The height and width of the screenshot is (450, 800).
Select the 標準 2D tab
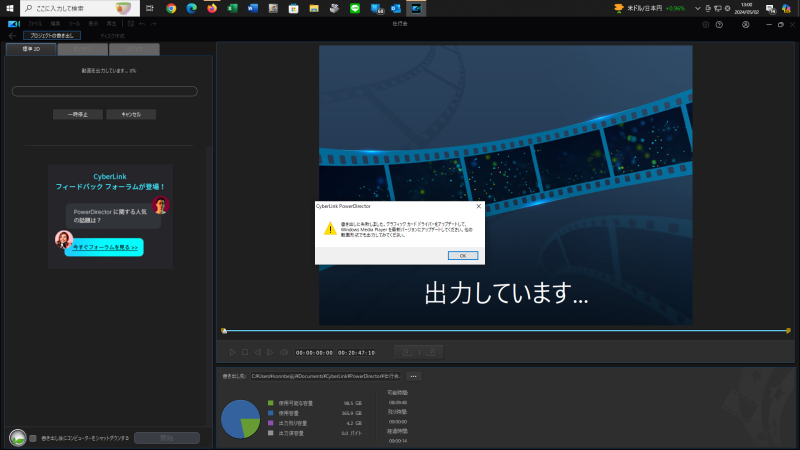click(x=31, y=49)
